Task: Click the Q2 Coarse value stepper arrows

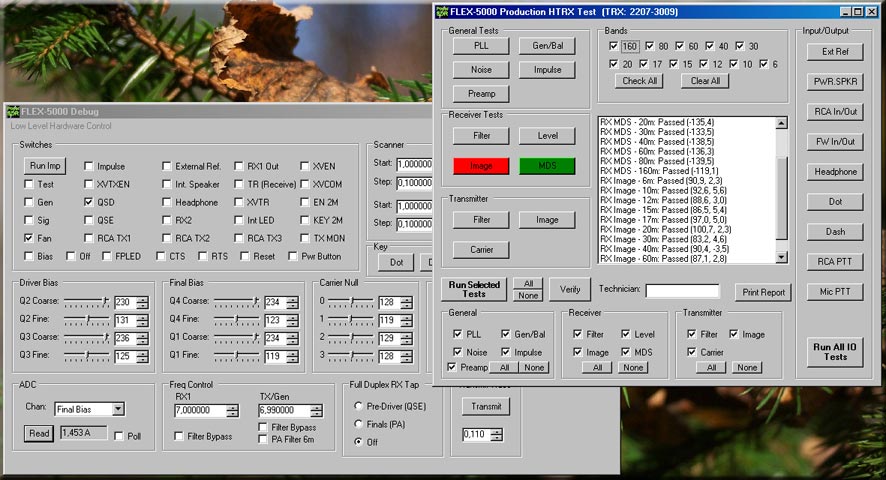Action: 142,302
